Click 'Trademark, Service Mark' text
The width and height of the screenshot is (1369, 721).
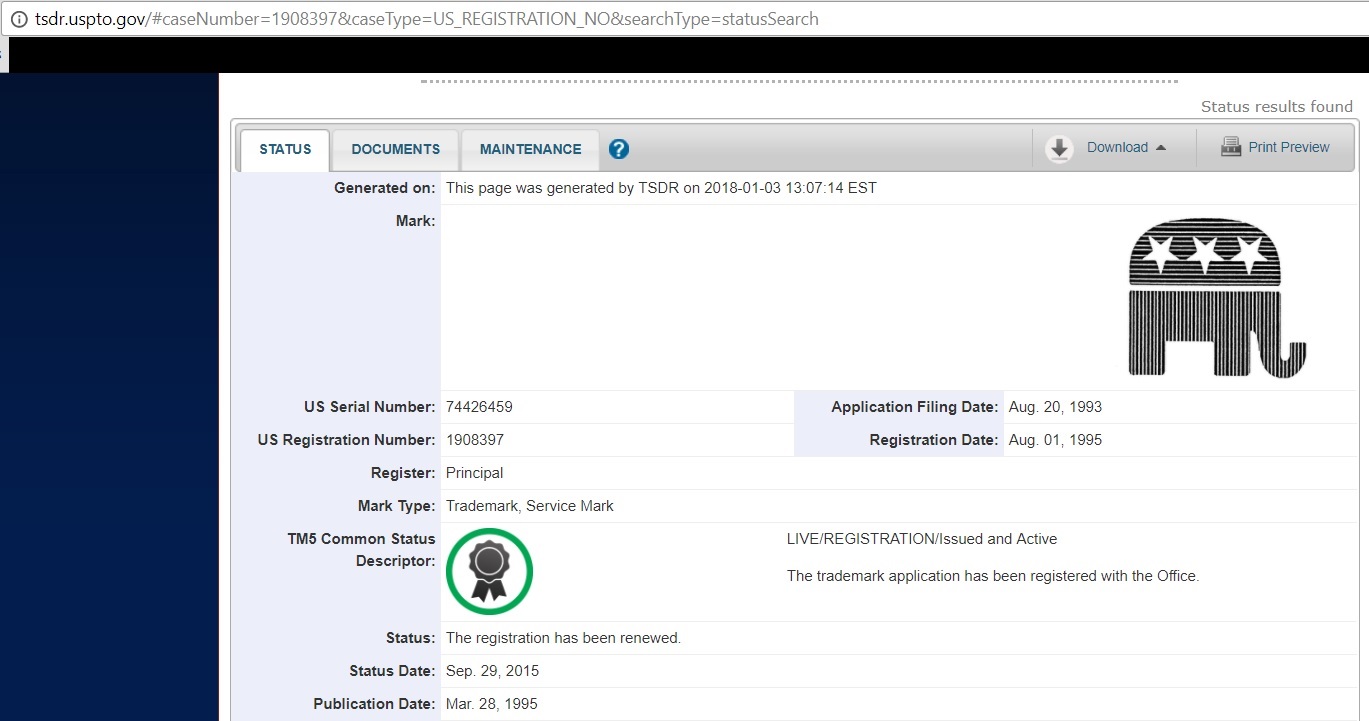tap(530, 506)
